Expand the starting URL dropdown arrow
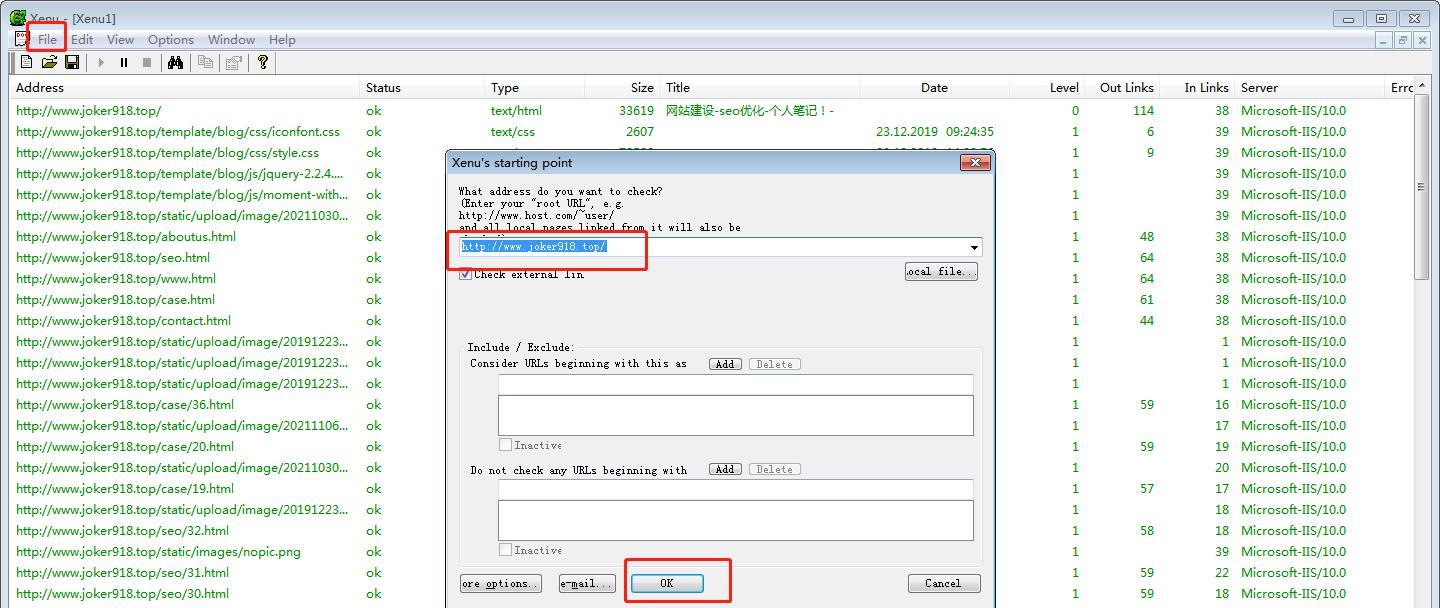This screenshot has height=608, width=1440. coord(974,247)
